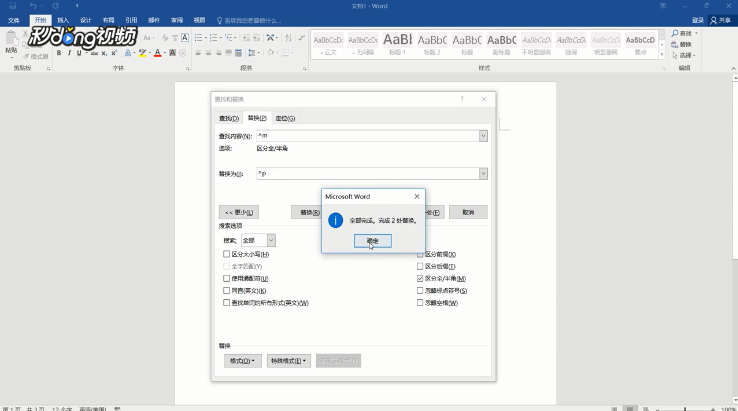Click the Tell me search box
Image resolution: width=738 pixels, height=411 pixels.
pyautogui.click(x=249, y=20)
